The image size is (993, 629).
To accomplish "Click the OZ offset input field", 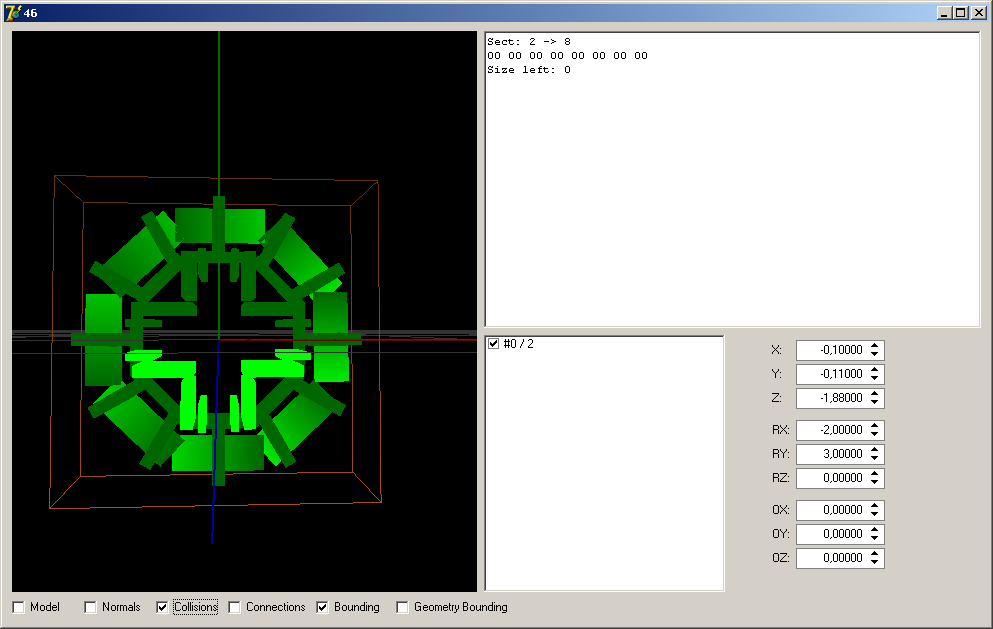I will [x=831, y=558].
